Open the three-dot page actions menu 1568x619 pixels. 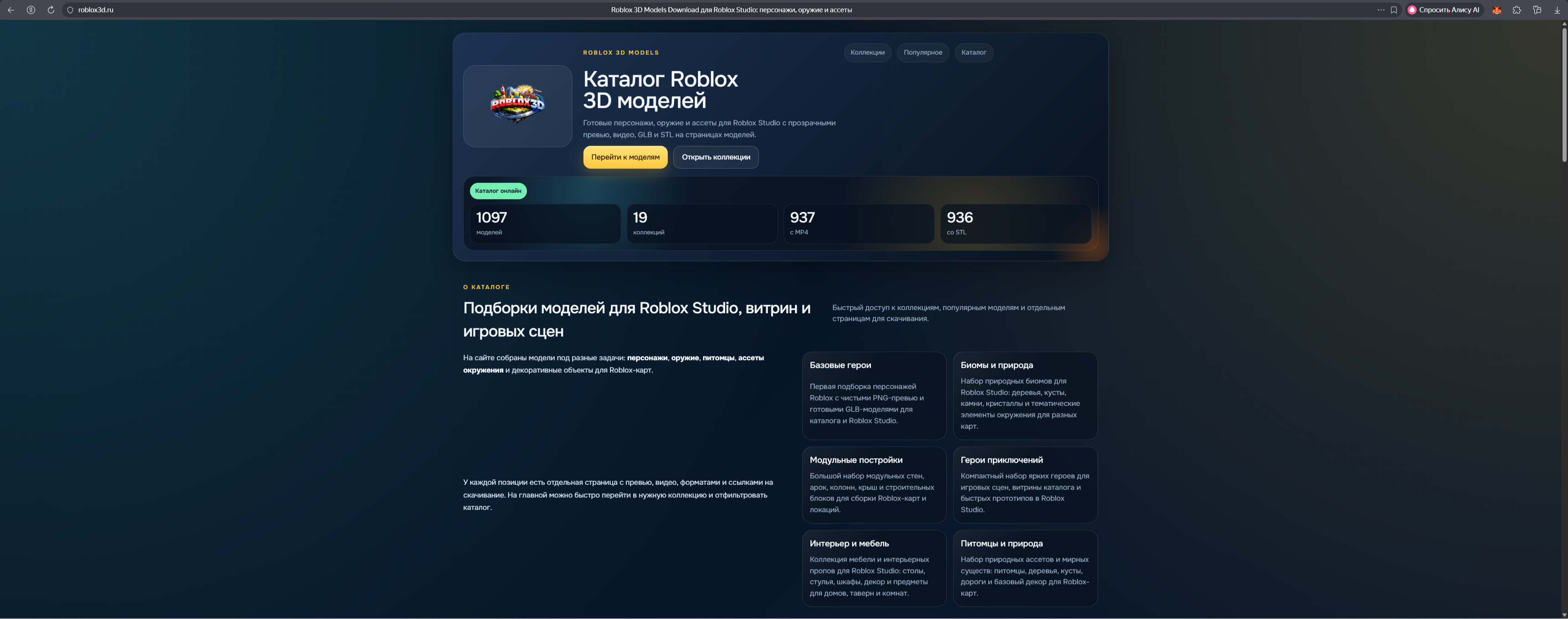click(1381, 10)
